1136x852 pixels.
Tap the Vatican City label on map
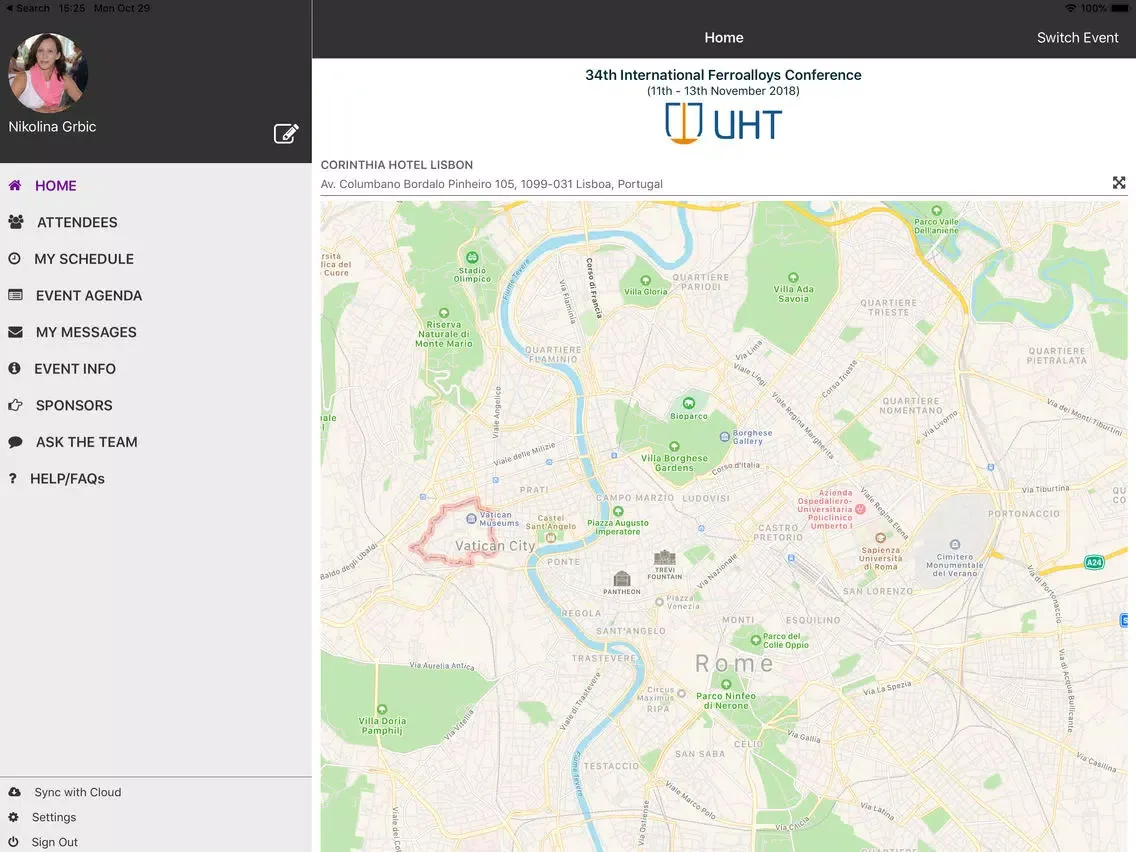[x=495, y=546]
